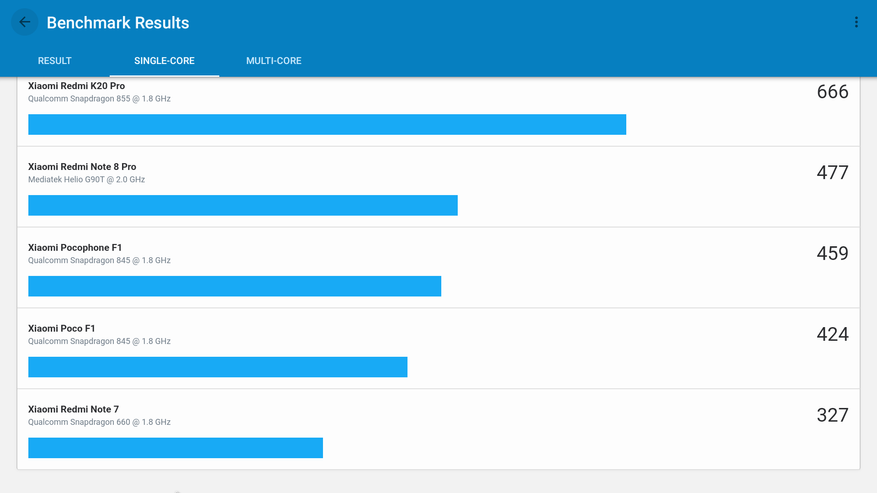Select the SINGLE-CORE tab
The image size is (877, 493).
click(164, 61)
